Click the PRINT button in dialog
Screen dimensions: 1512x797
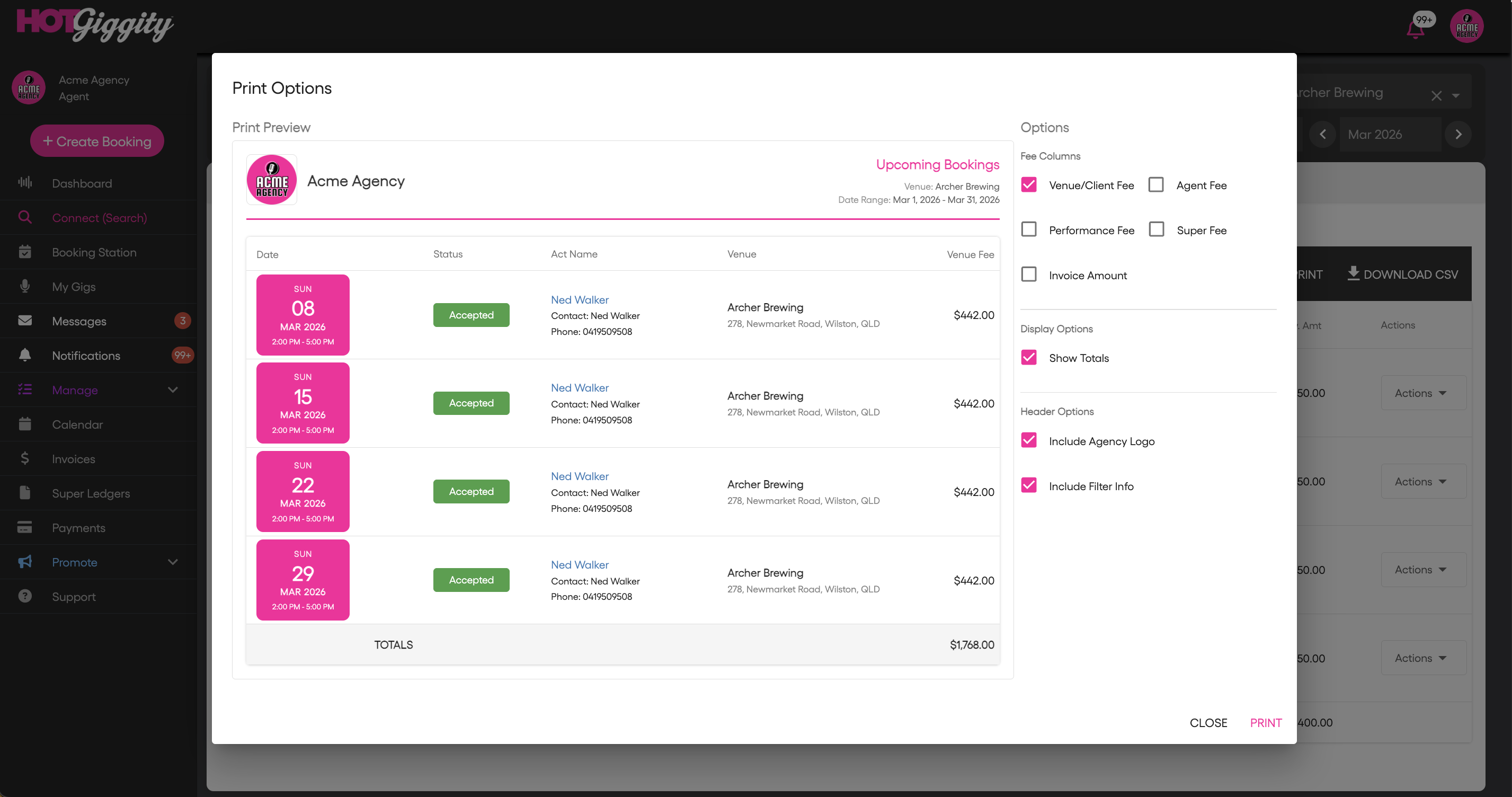pos(1266,723)
